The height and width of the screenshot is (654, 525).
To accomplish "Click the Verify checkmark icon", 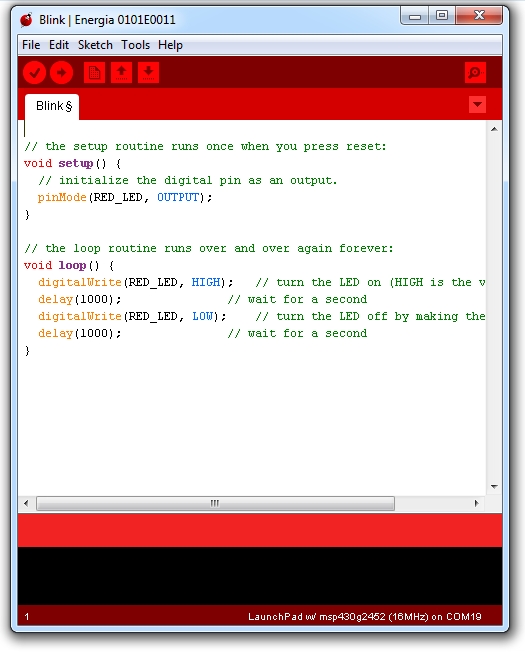I will pyautogui.click(x=34, y=73).
